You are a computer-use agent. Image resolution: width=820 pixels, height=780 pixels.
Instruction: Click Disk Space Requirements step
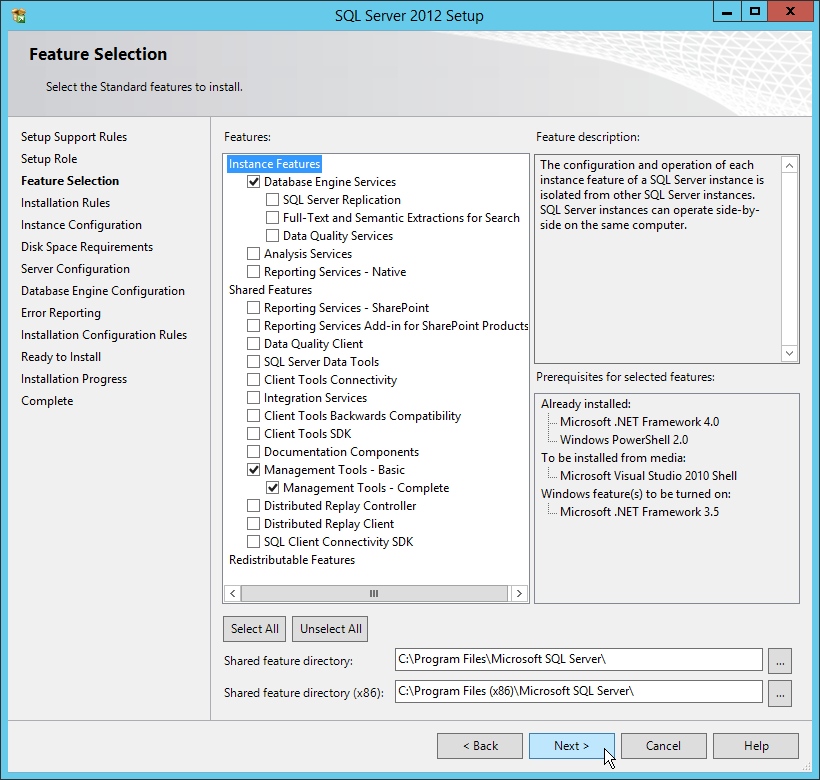pos(87,247)
